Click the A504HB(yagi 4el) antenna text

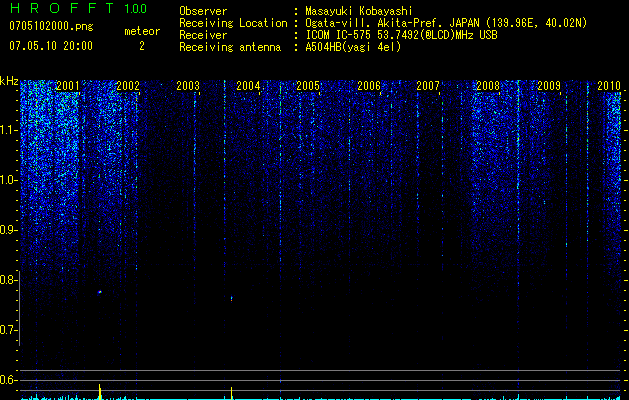click(353, 47)
